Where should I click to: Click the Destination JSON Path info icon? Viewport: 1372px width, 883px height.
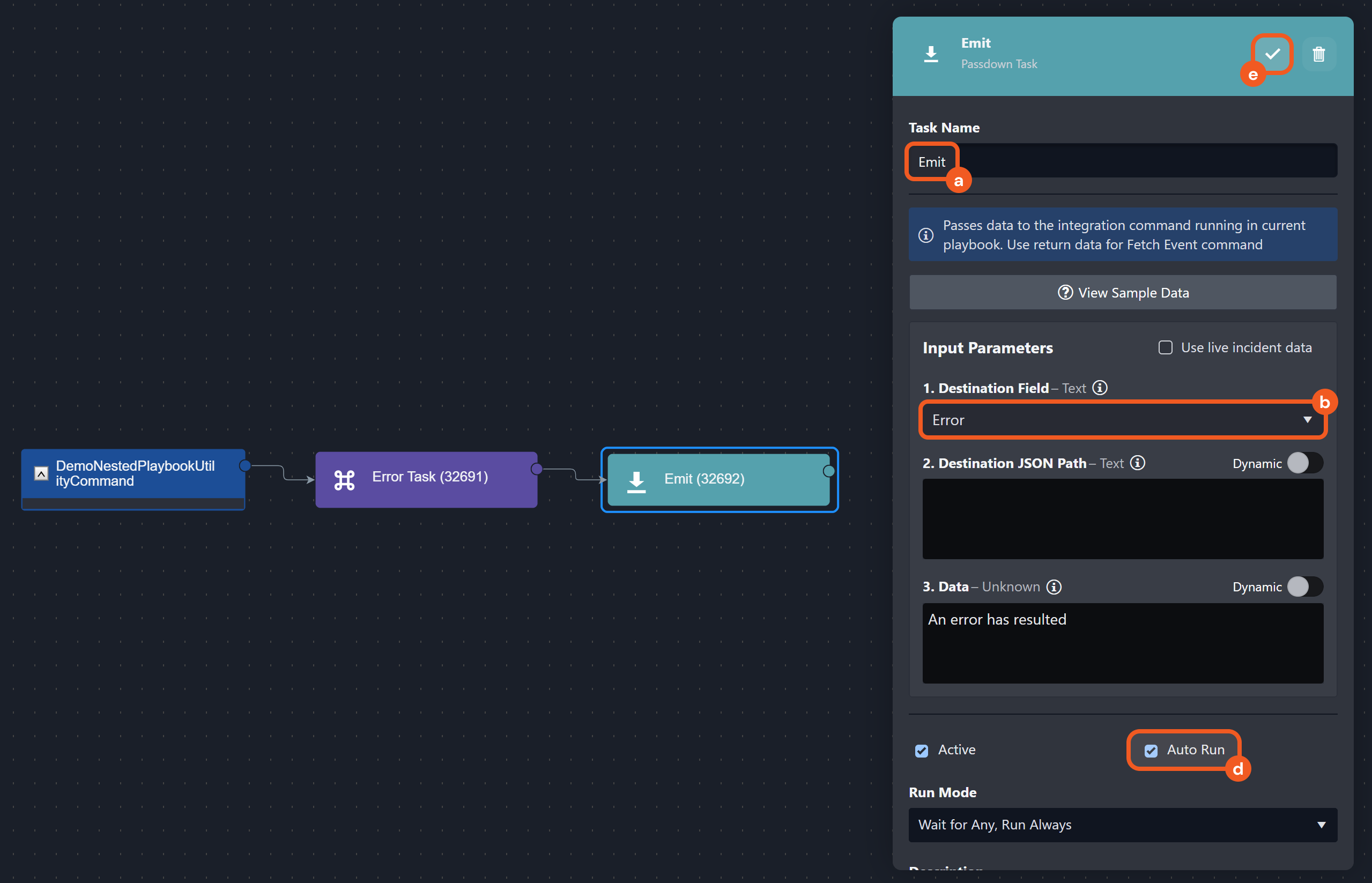coord(1138,463)
